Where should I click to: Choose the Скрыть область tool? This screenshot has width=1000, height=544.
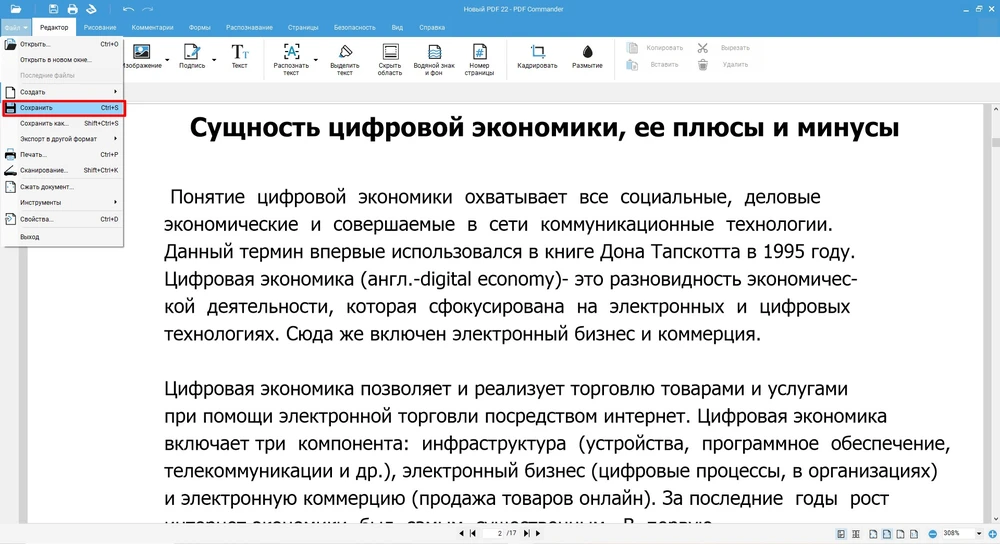[390, 52]
